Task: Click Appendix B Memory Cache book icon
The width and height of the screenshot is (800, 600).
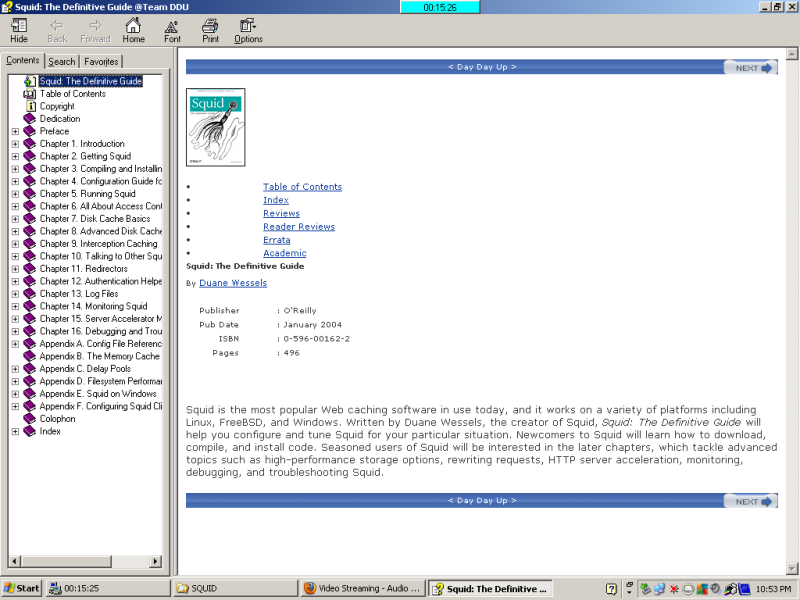Action: pos(30,356)
